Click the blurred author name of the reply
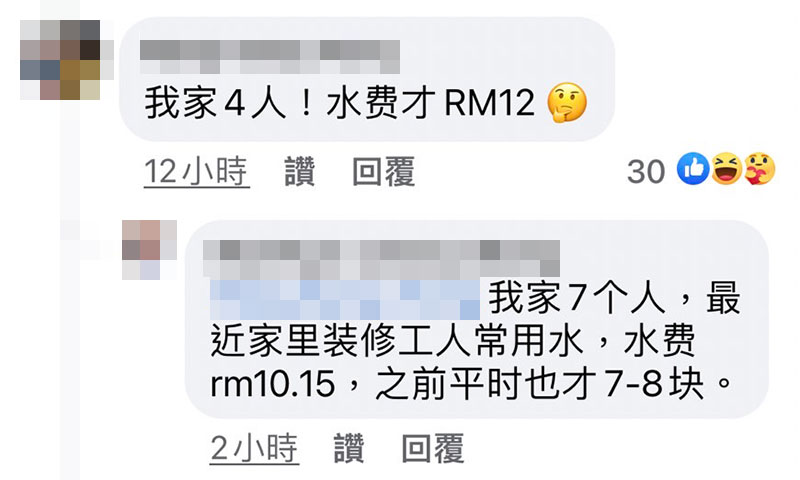 (381, 259)
